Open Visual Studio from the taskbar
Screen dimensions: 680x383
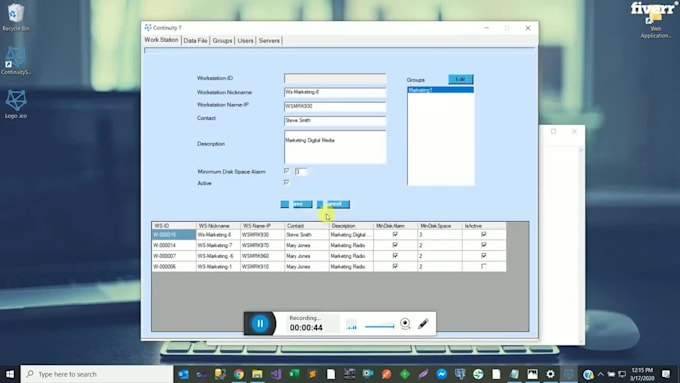[x=276, y=374]
